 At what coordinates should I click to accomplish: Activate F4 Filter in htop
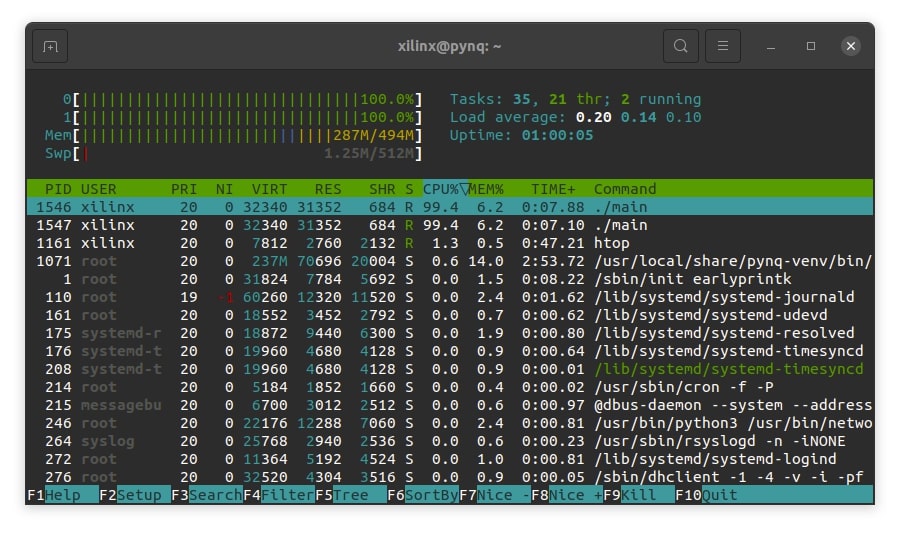[x=279, y=495]
